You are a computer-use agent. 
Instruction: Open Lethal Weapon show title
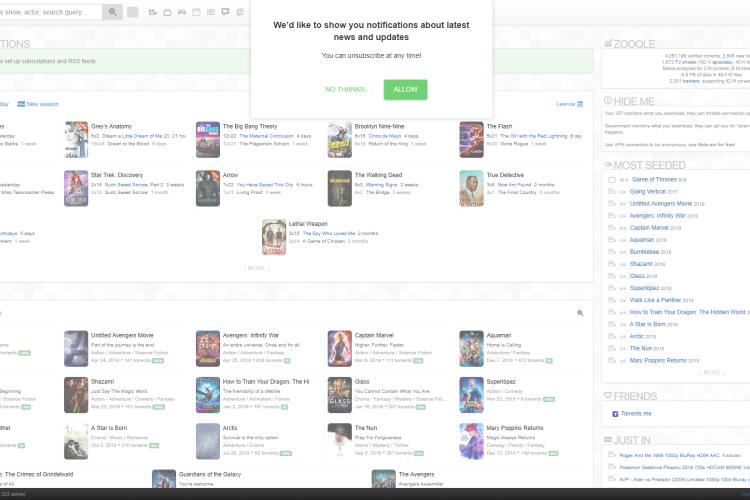(x=308, y=223)
